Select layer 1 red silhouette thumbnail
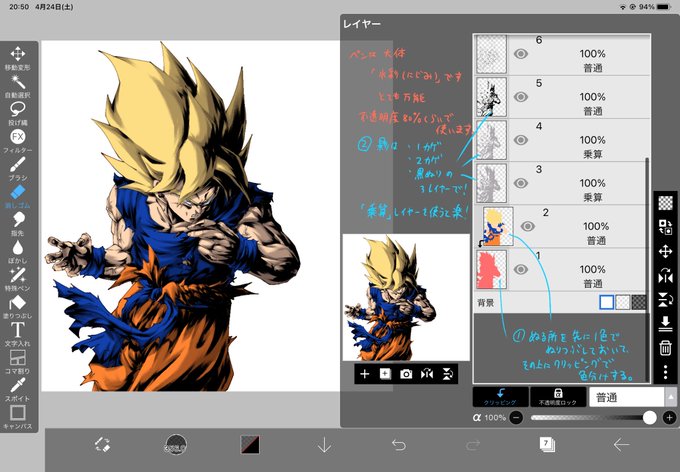 491,269
